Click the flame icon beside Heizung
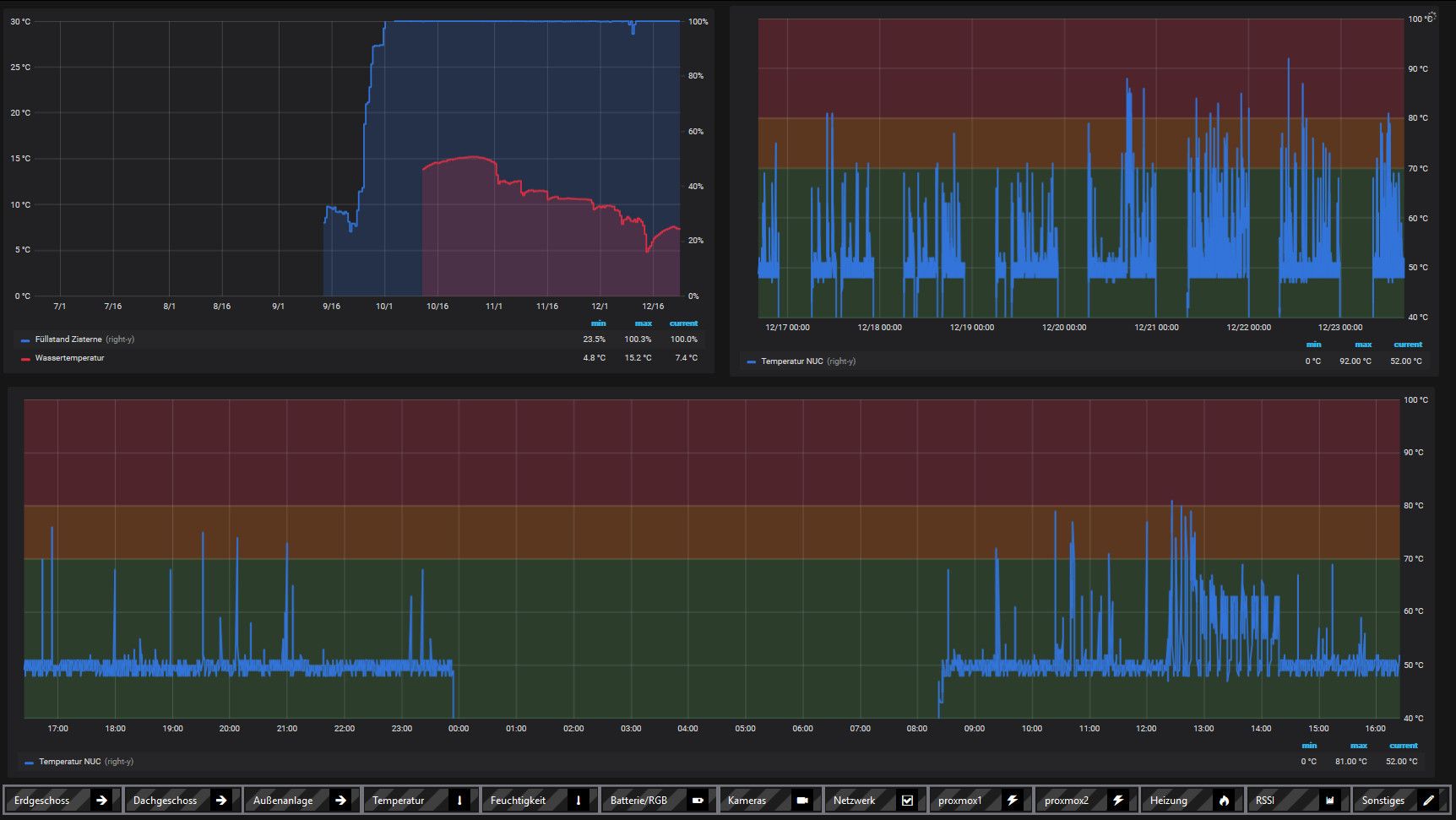Viewport: 1456px width, 820px height. coord(1224,800)
